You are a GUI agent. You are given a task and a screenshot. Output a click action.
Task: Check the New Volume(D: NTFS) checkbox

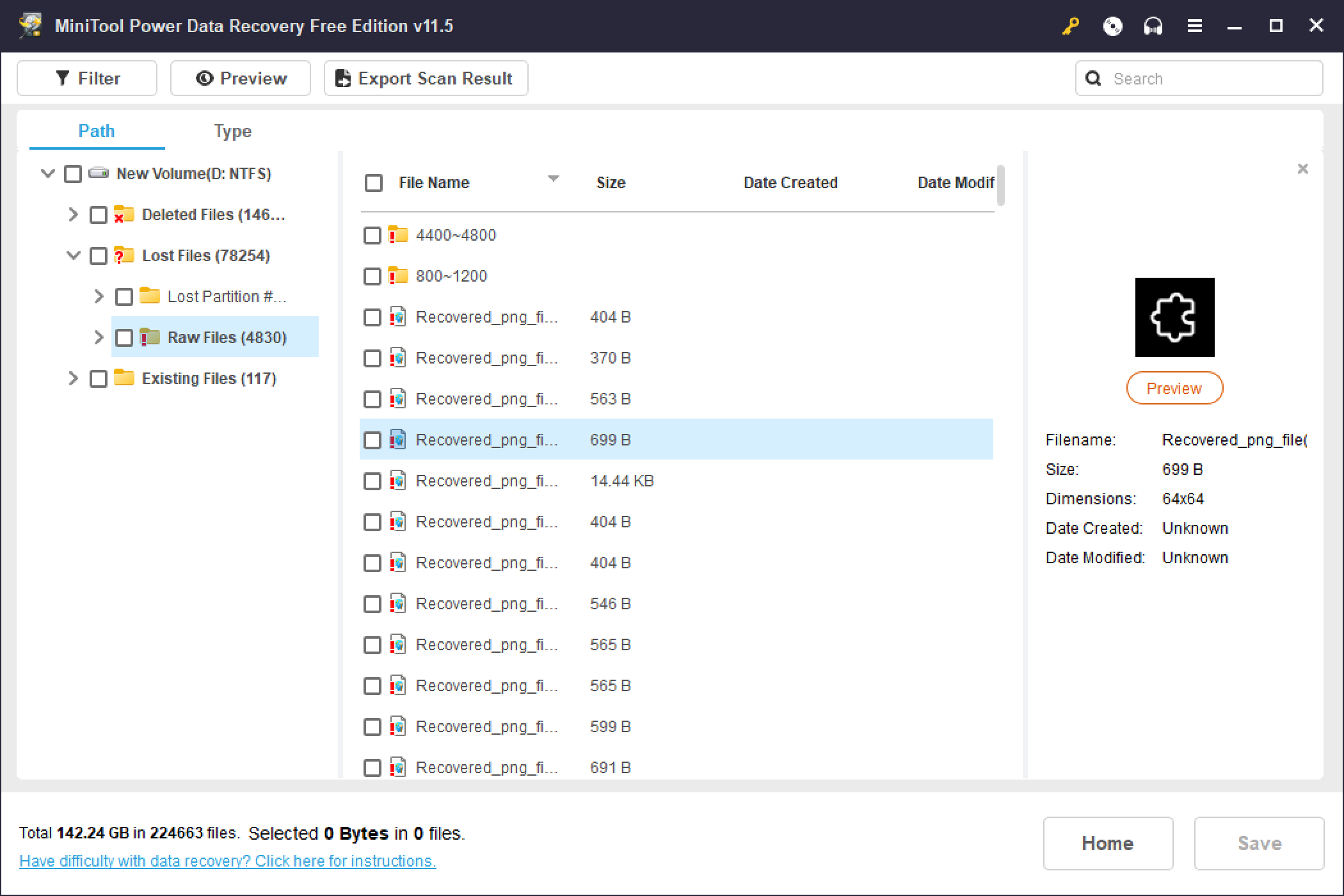click(73, 174)
